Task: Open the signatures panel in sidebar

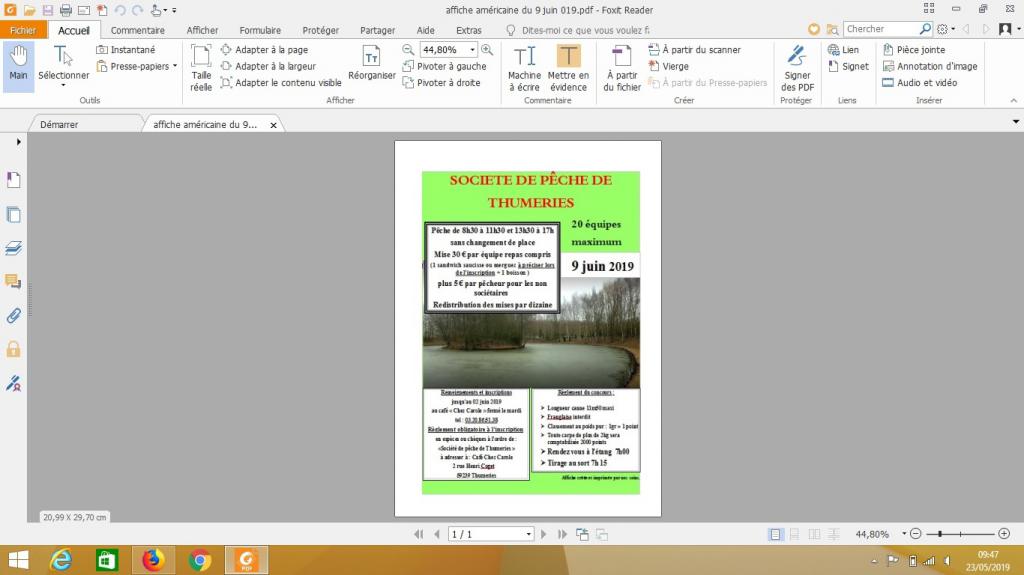Action: coord(14,384)
